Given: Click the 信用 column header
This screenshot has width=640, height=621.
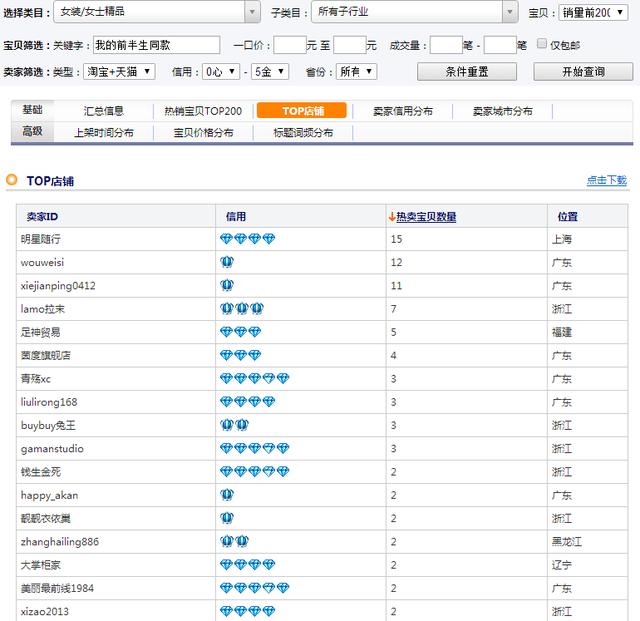Looking at the screenshot, I should pyautogui.click(x=236, y=217).
